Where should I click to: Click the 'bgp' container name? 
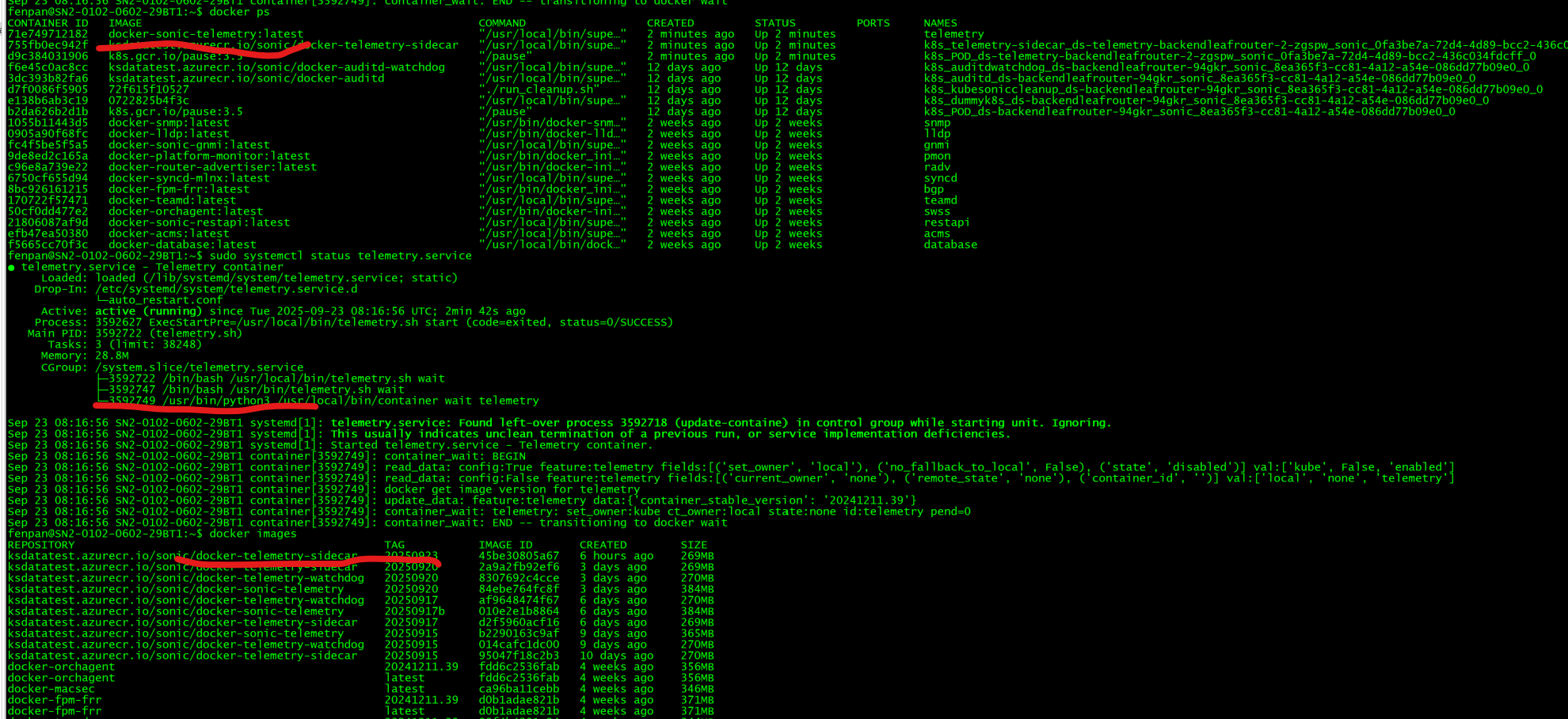coord(934,189)
